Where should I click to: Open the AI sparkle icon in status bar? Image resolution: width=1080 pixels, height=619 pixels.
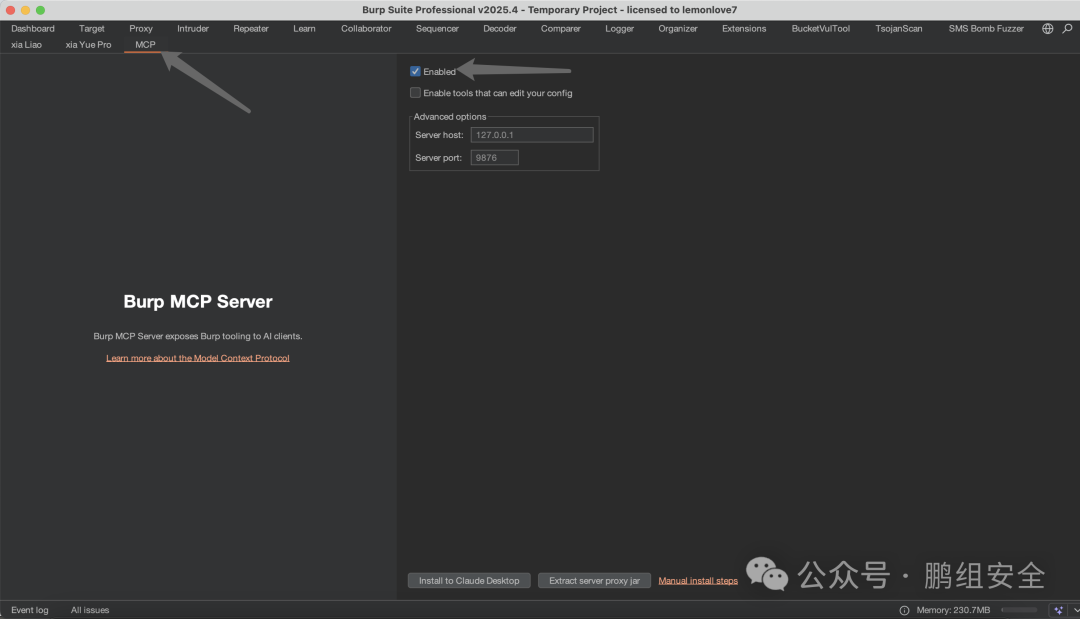point(1058,610)
